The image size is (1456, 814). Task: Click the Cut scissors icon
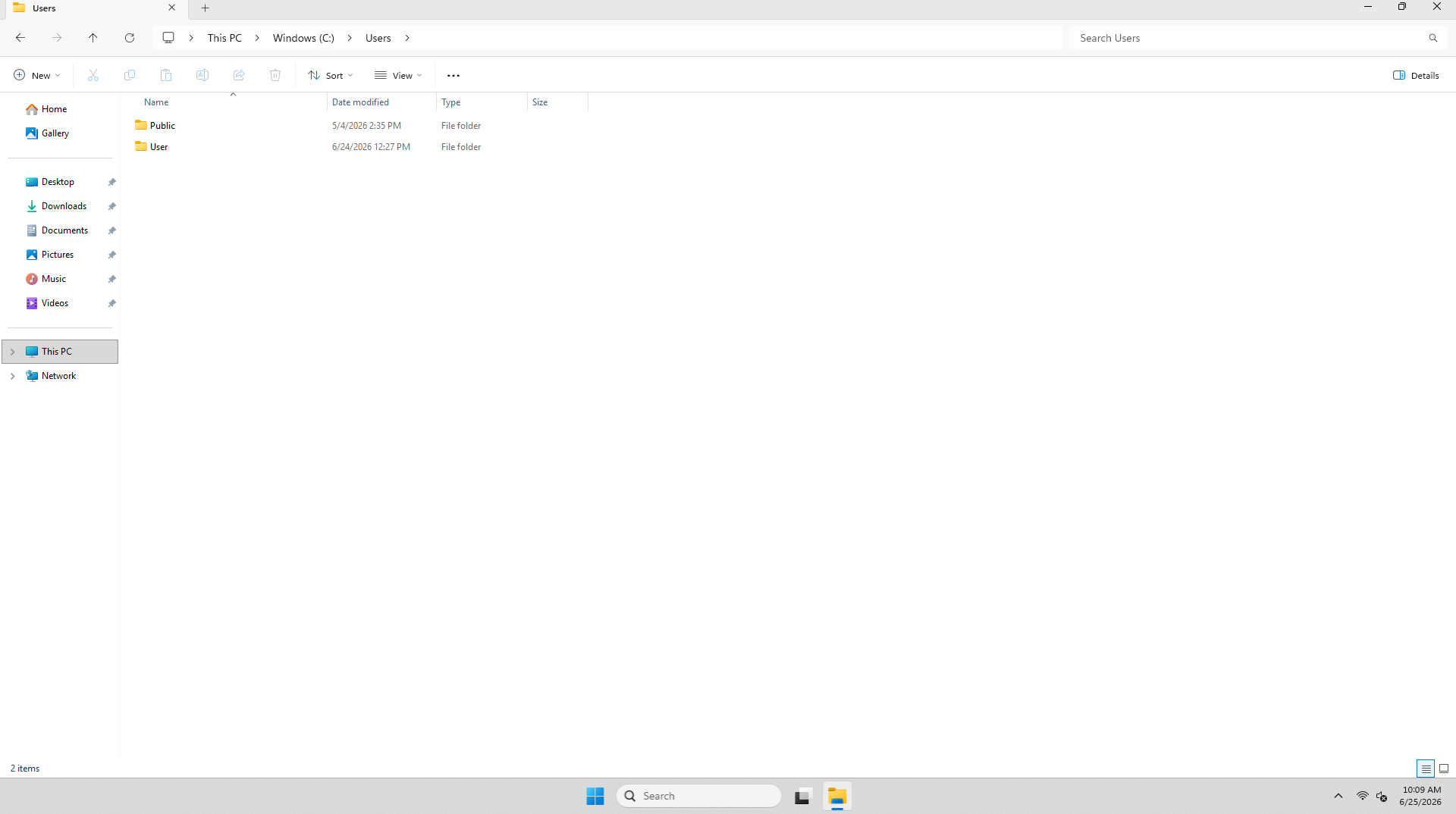(93, 75)
